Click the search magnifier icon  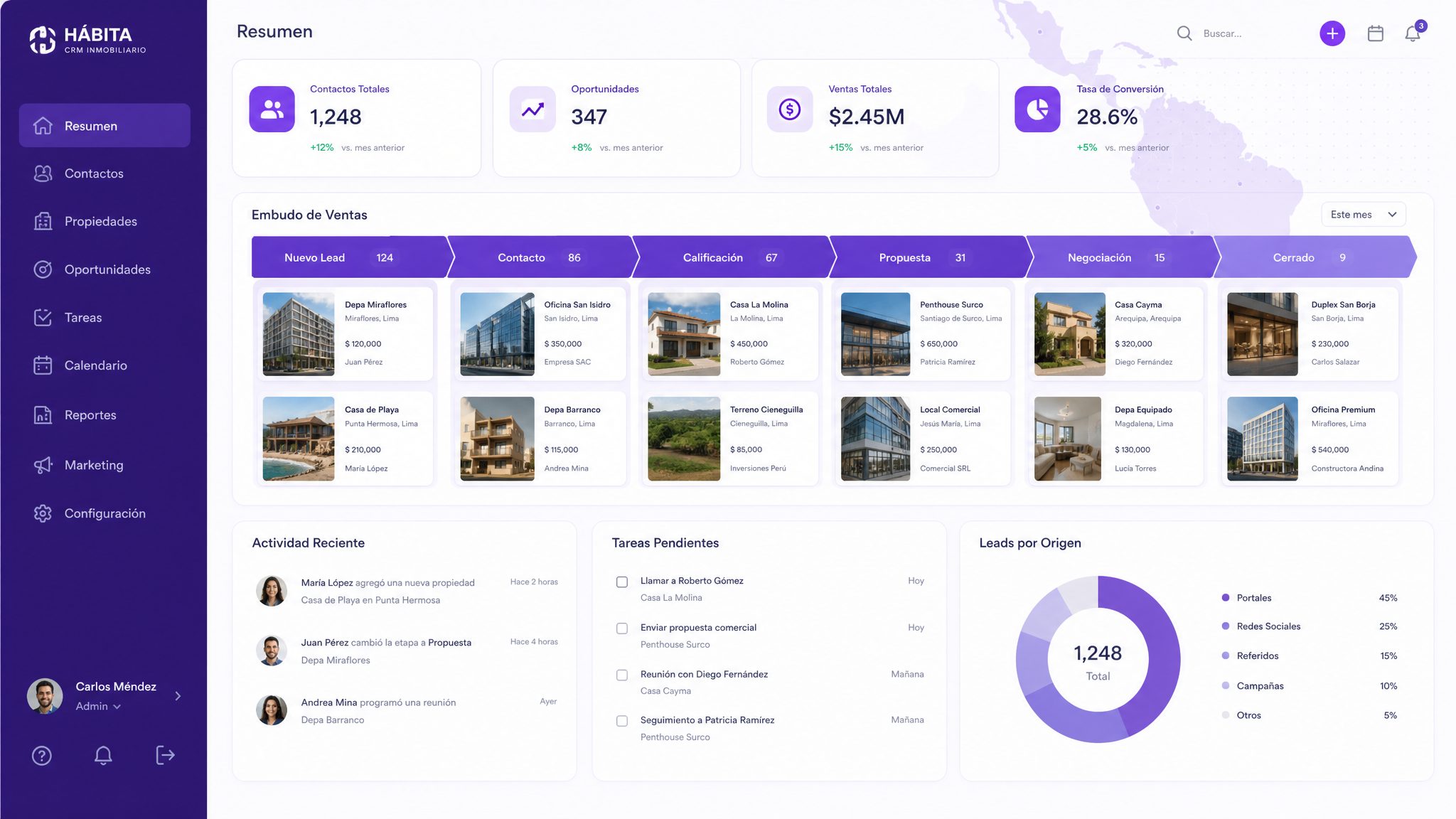tap(1184, 33)
